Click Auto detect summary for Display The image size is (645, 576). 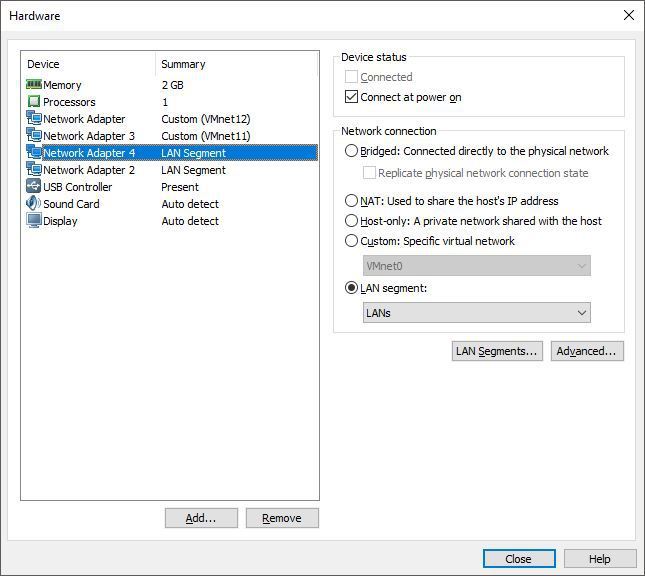[x=190, y=221]
